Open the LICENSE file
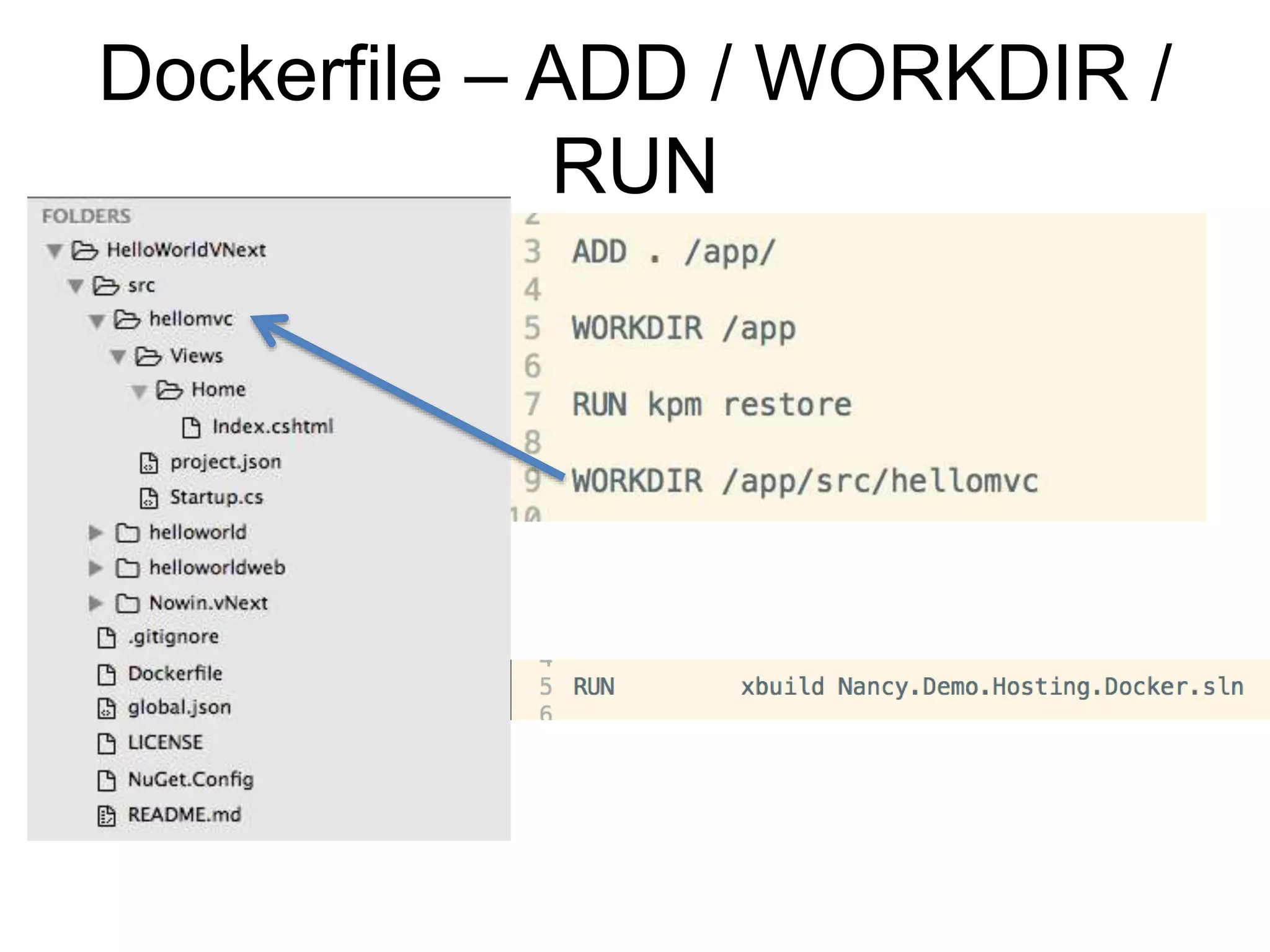The width and height of the screenshot is (1270, 952). coord(165,743)
